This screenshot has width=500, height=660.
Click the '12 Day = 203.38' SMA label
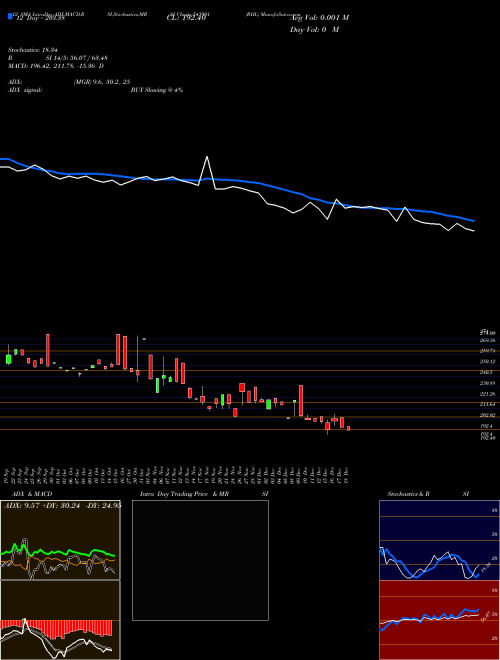[x=39, y=19]
